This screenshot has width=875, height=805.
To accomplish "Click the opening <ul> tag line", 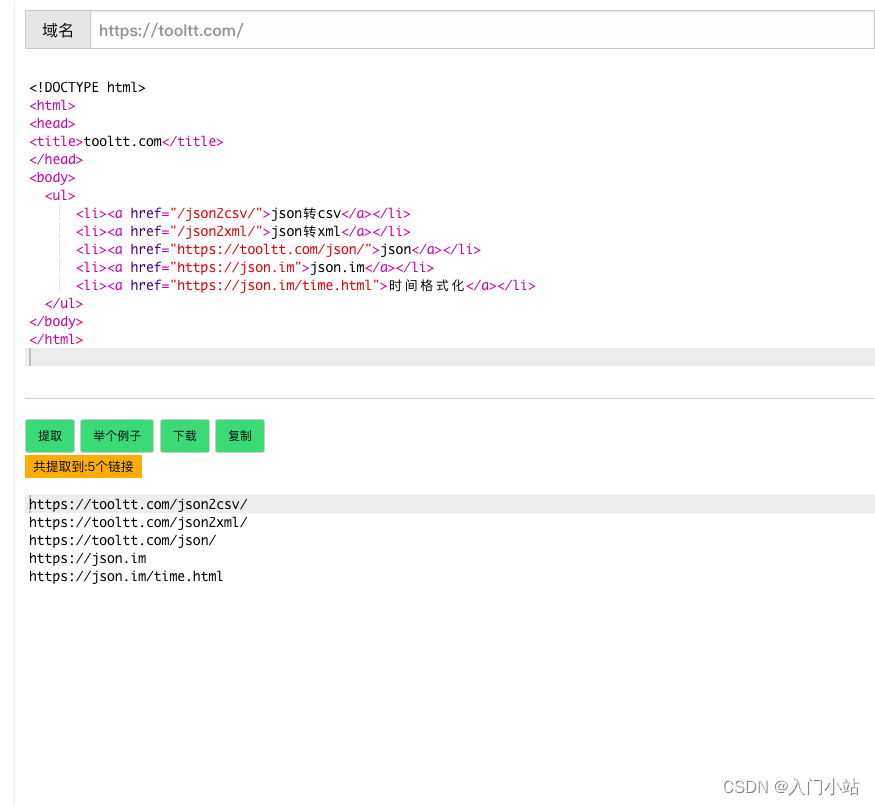I will [60, 196].
